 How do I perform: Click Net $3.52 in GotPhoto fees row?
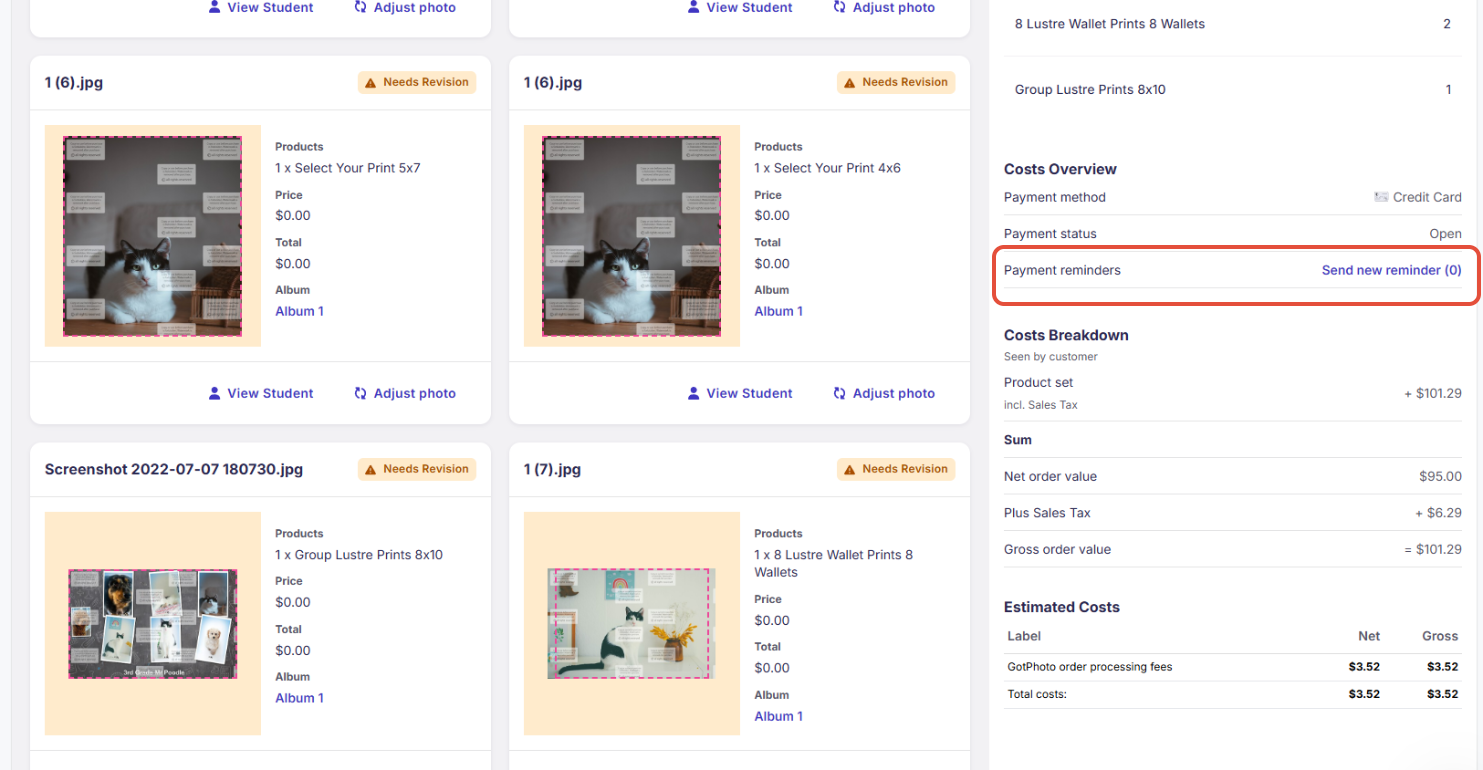(x=1364, y=667)
